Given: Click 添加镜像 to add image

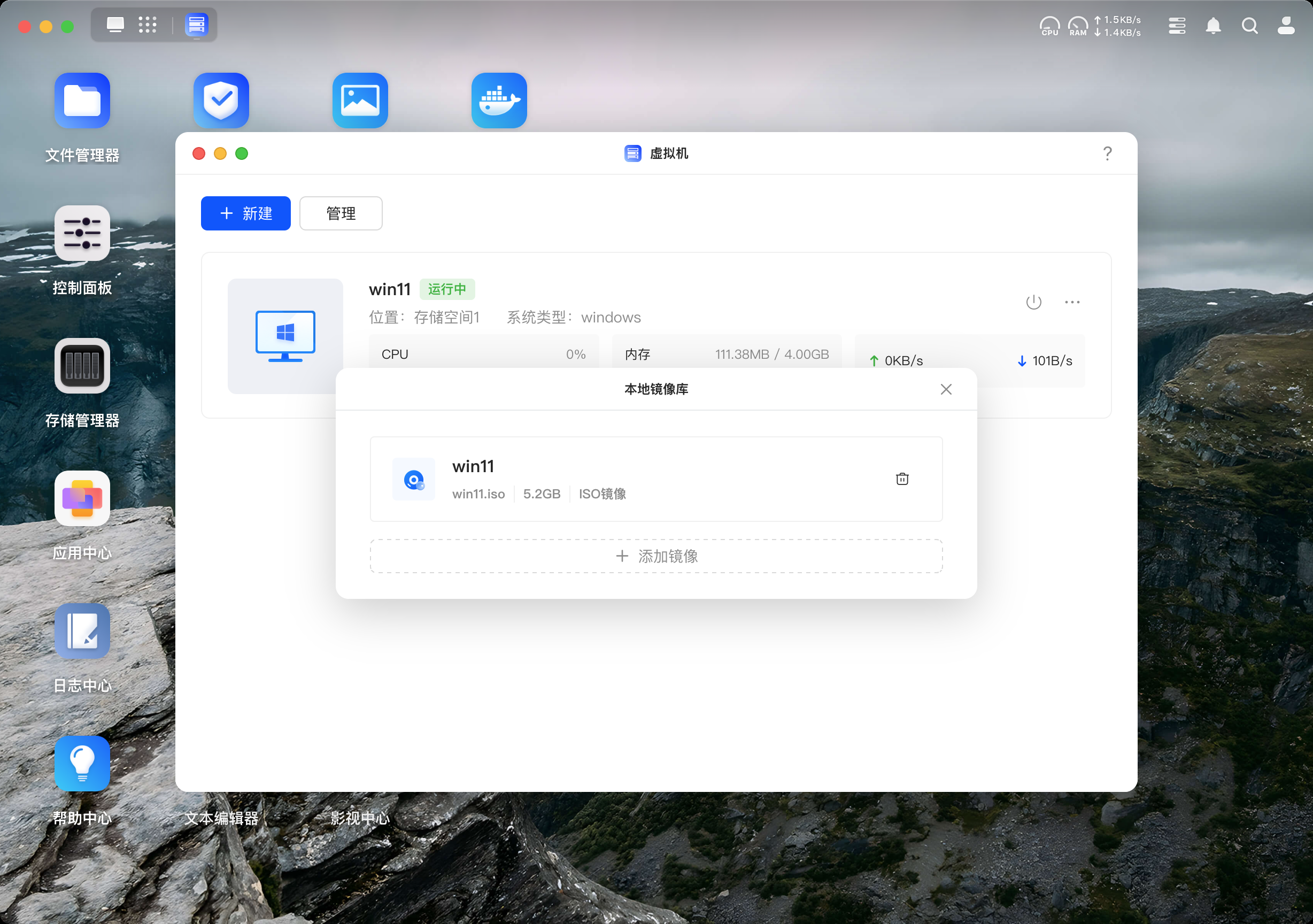Looking at the screenshot, I should [x=656, y=556].
